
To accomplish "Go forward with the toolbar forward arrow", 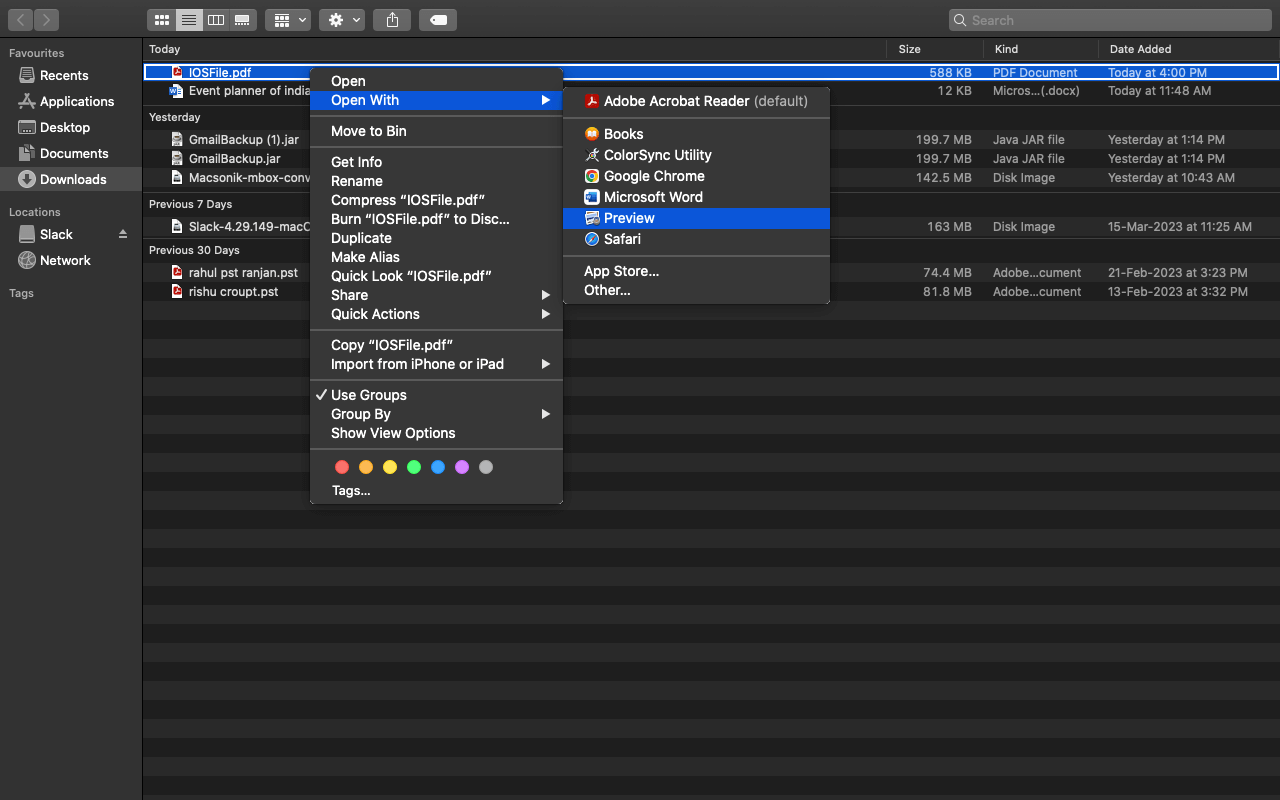I will pos(47,20).
